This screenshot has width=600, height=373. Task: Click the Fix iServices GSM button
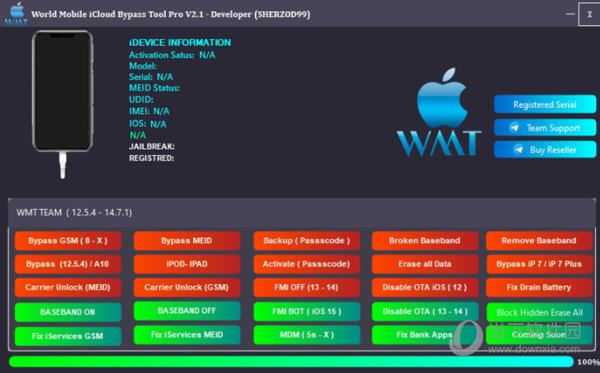(x=68, y=336)
